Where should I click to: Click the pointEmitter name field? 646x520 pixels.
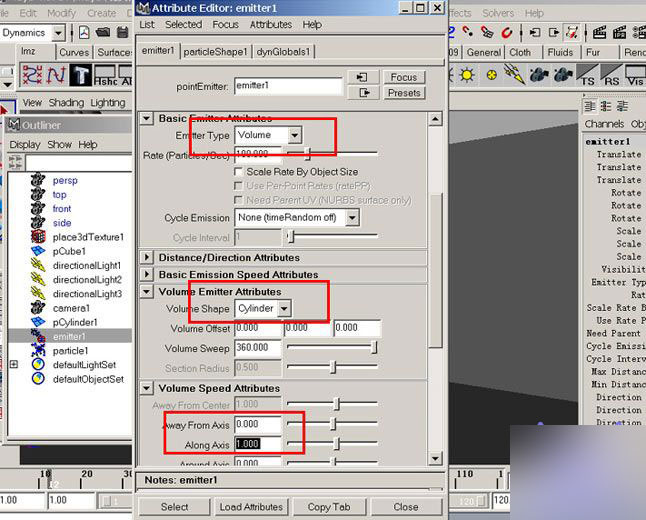[x=288, y=86]
